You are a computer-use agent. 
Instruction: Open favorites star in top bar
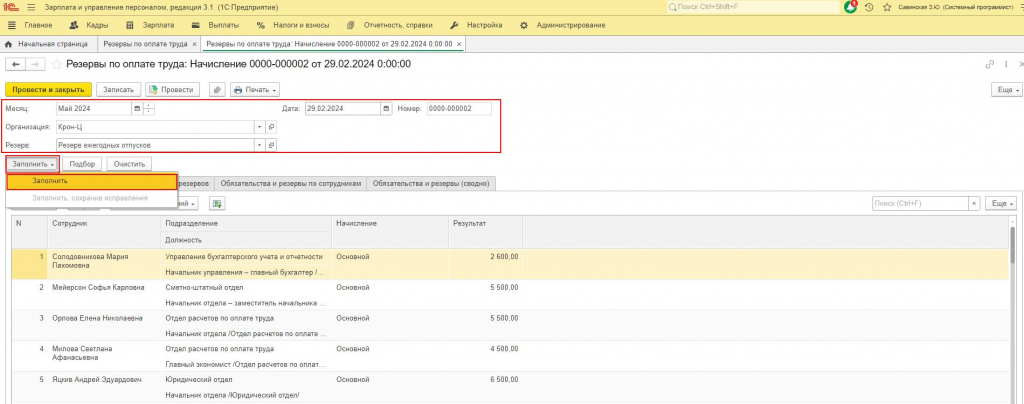[x=887, y=7]
